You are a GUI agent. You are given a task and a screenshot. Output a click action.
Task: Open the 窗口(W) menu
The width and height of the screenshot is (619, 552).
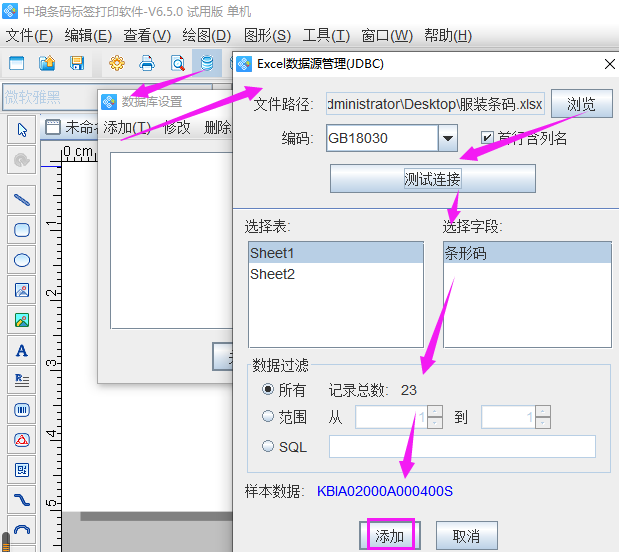coord(387,36)
